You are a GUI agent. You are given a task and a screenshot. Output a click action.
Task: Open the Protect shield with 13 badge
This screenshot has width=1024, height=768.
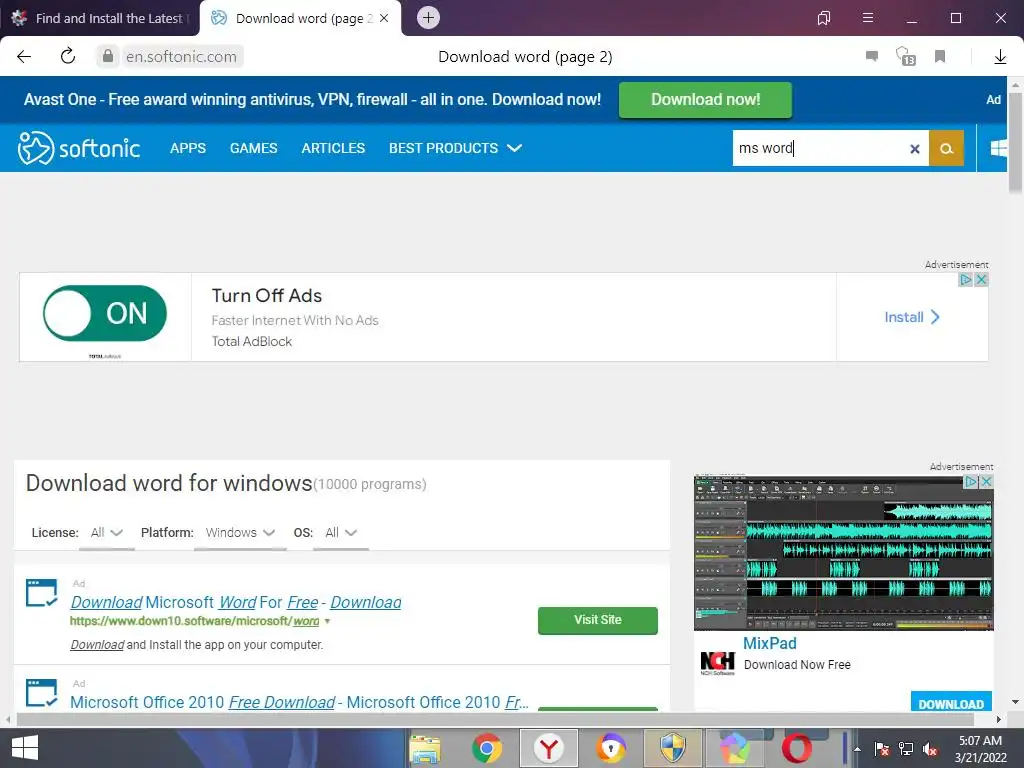pyautogui.click(x=905, y=56)
